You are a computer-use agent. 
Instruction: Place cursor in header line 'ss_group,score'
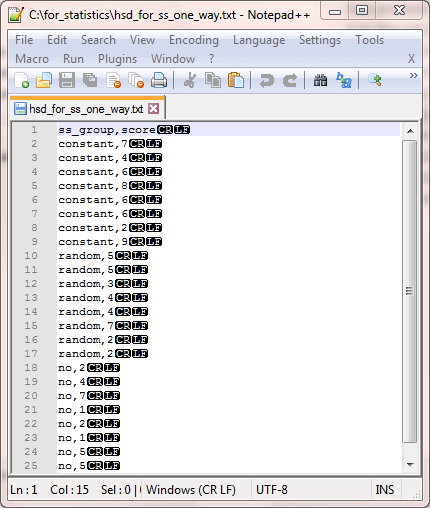[107, 130]
